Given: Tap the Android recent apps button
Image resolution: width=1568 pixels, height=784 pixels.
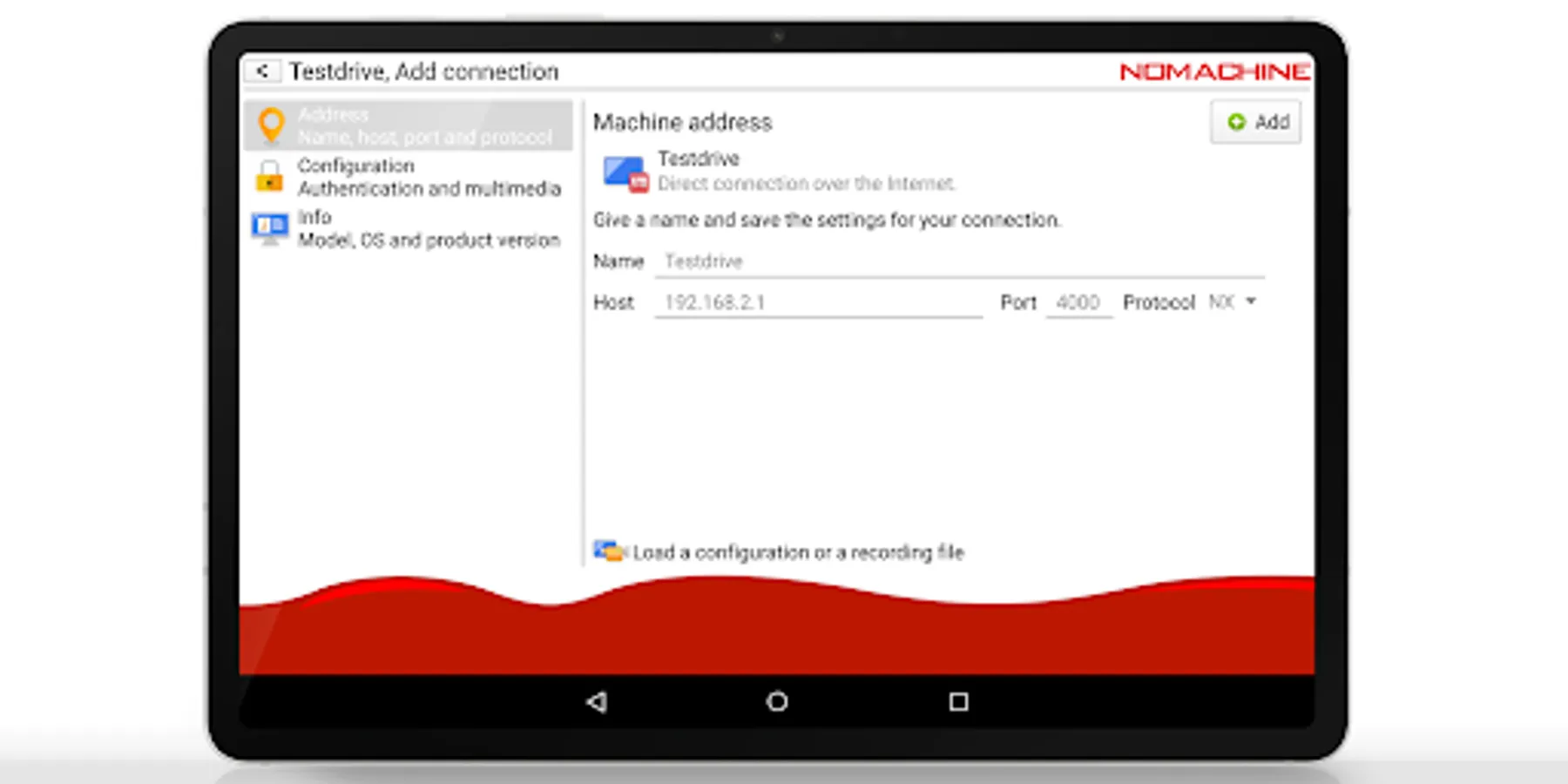Looking at the screenshot, I should coord(958,701).
